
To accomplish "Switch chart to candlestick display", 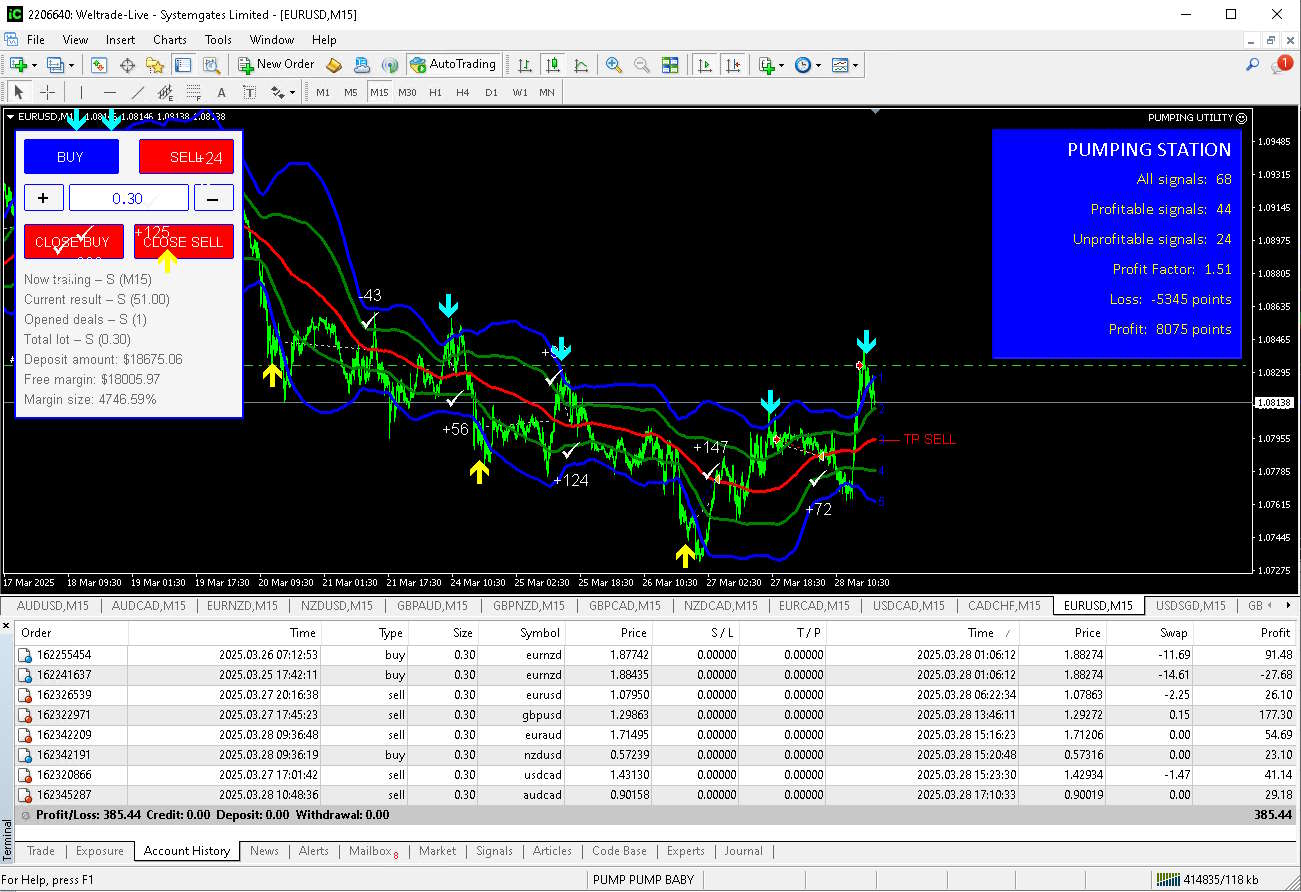I will point(551,64).
